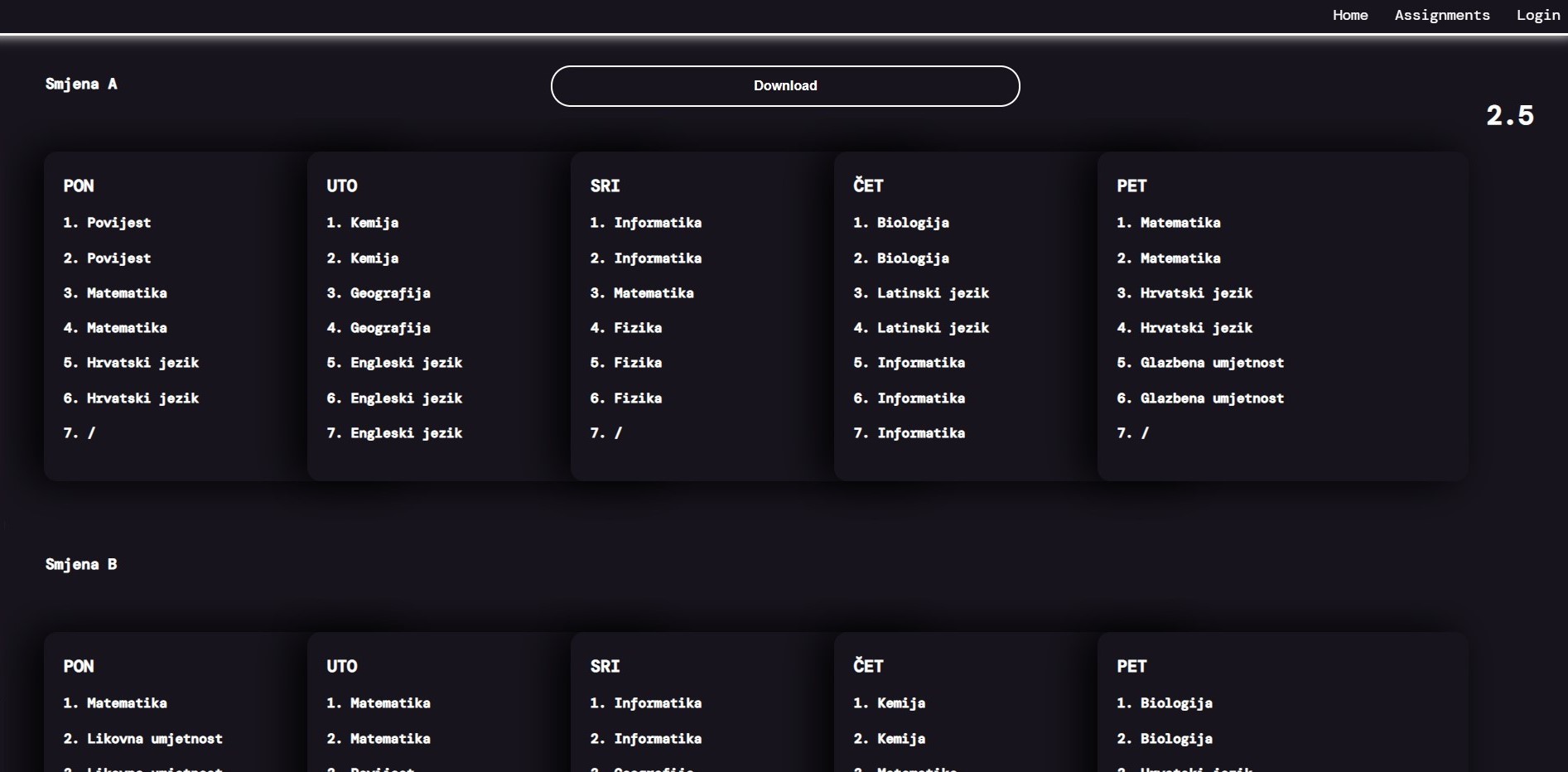Select the empty 7th period on Monday, Smjena A
Image resolution: width=1568 pixels, height=772 pixels.
[x=80, y=433]
